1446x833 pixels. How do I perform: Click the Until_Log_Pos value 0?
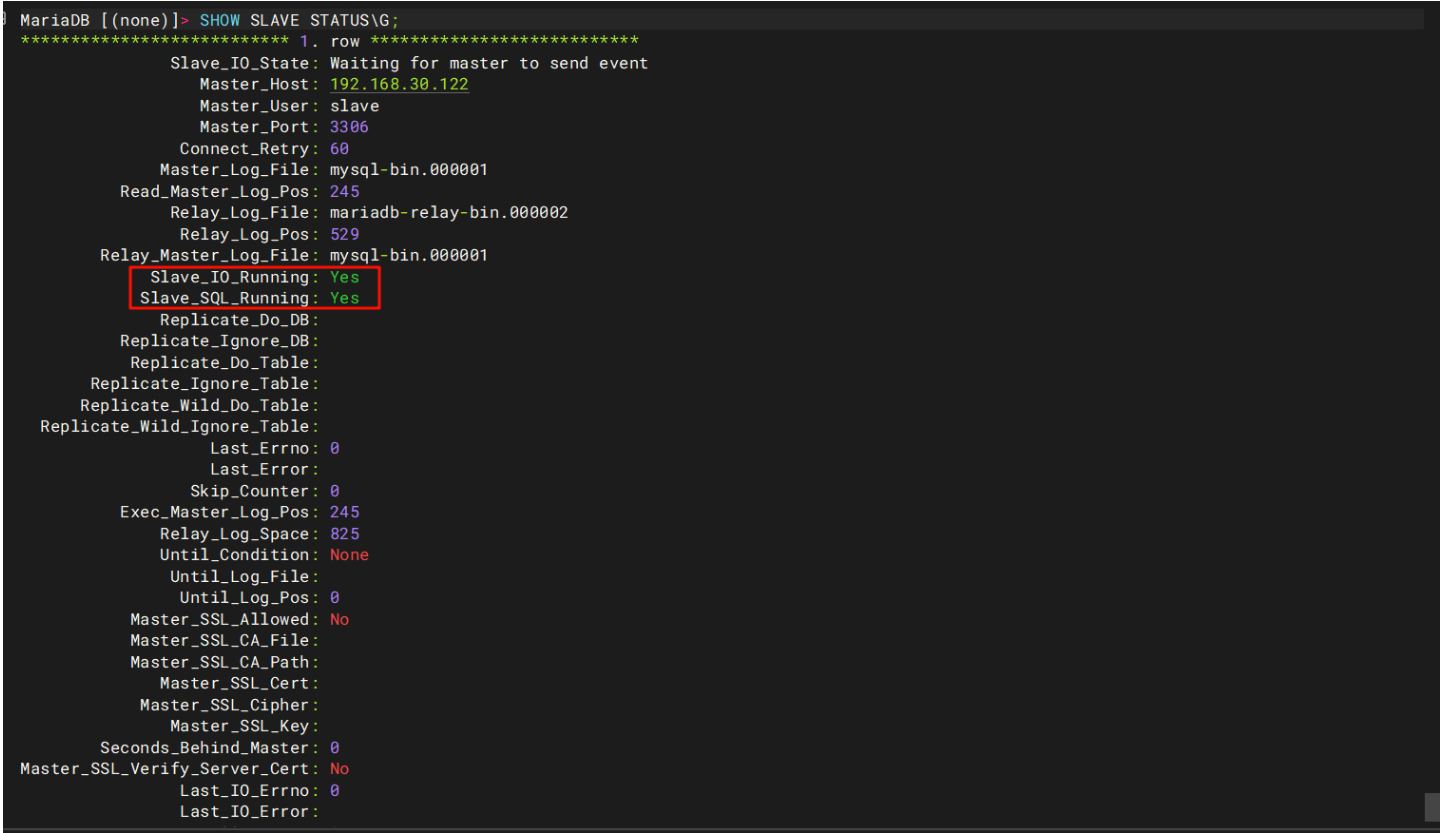click(334, 598)
